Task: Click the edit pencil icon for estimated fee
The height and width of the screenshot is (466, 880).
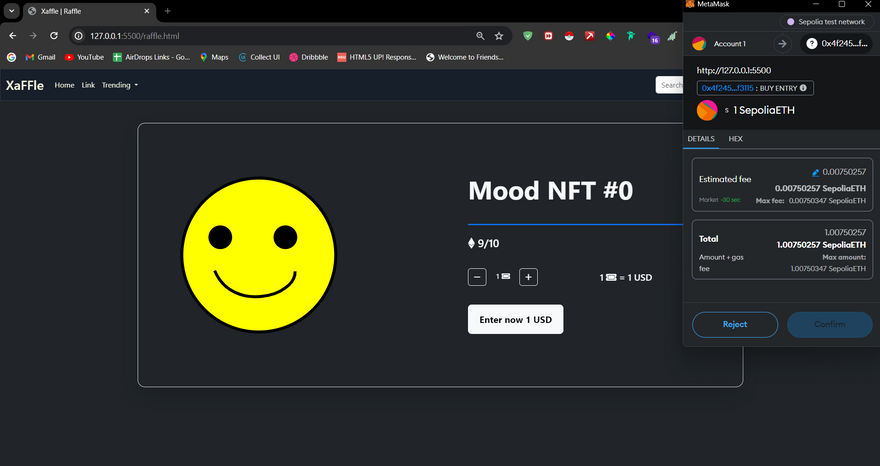Action: pyautogui.click(x=816, y=173)
